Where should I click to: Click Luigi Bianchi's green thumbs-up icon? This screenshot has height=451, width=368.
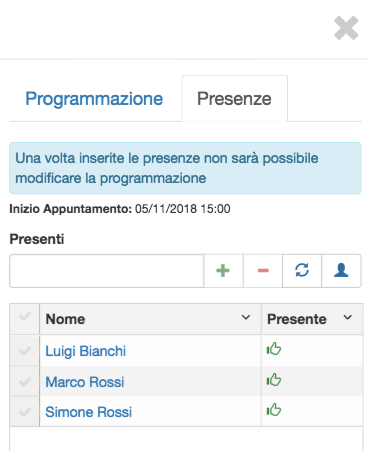tap(274, 349)
